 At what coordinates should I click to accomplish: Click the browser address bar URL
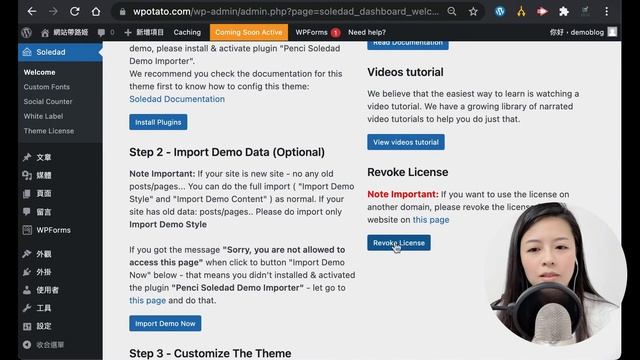(x=286, y=11)
